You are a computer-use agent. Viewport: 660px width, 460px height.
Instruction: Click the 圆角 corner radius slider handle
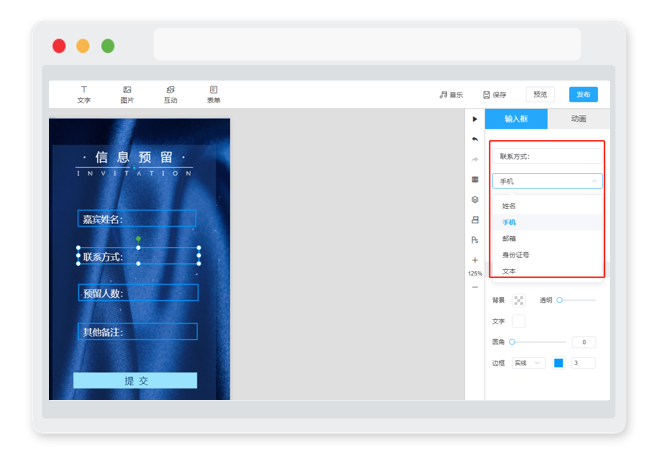click(x=512, y=342)
